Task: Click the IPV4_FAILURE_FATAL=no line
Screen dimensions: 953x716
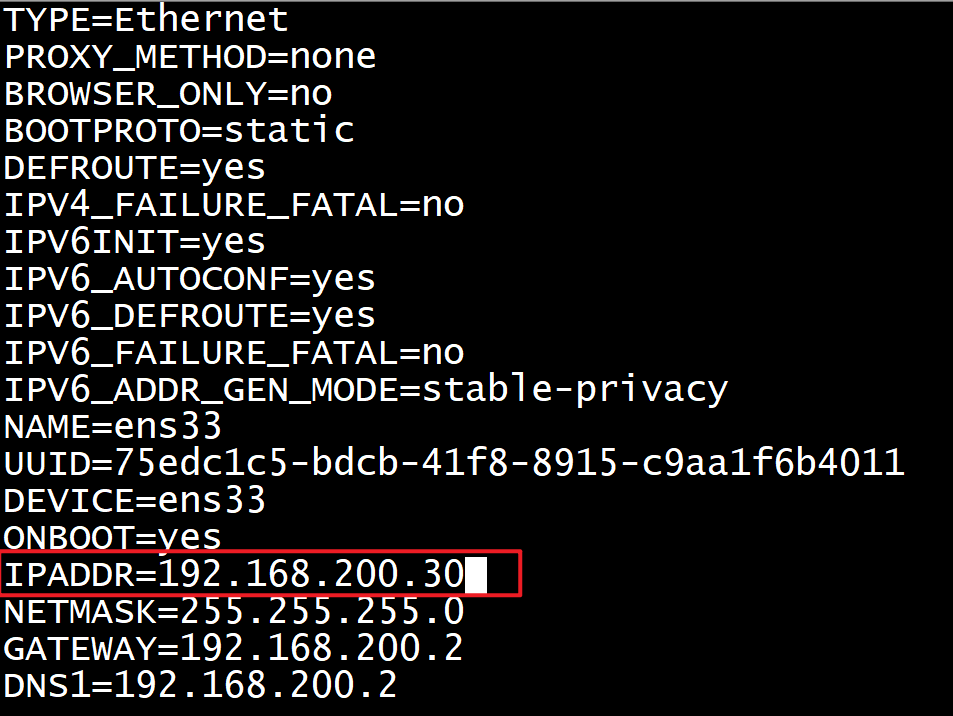Action: point(234,204)
